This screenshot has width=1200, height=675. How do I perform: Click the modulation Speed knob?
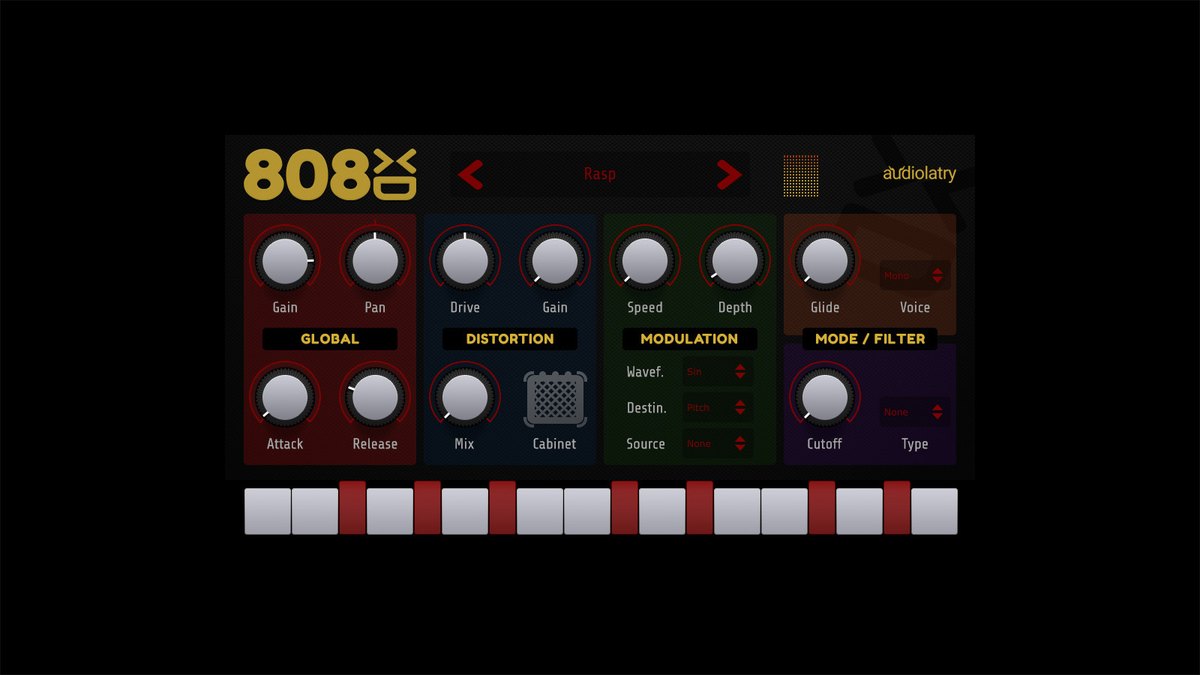644,260
